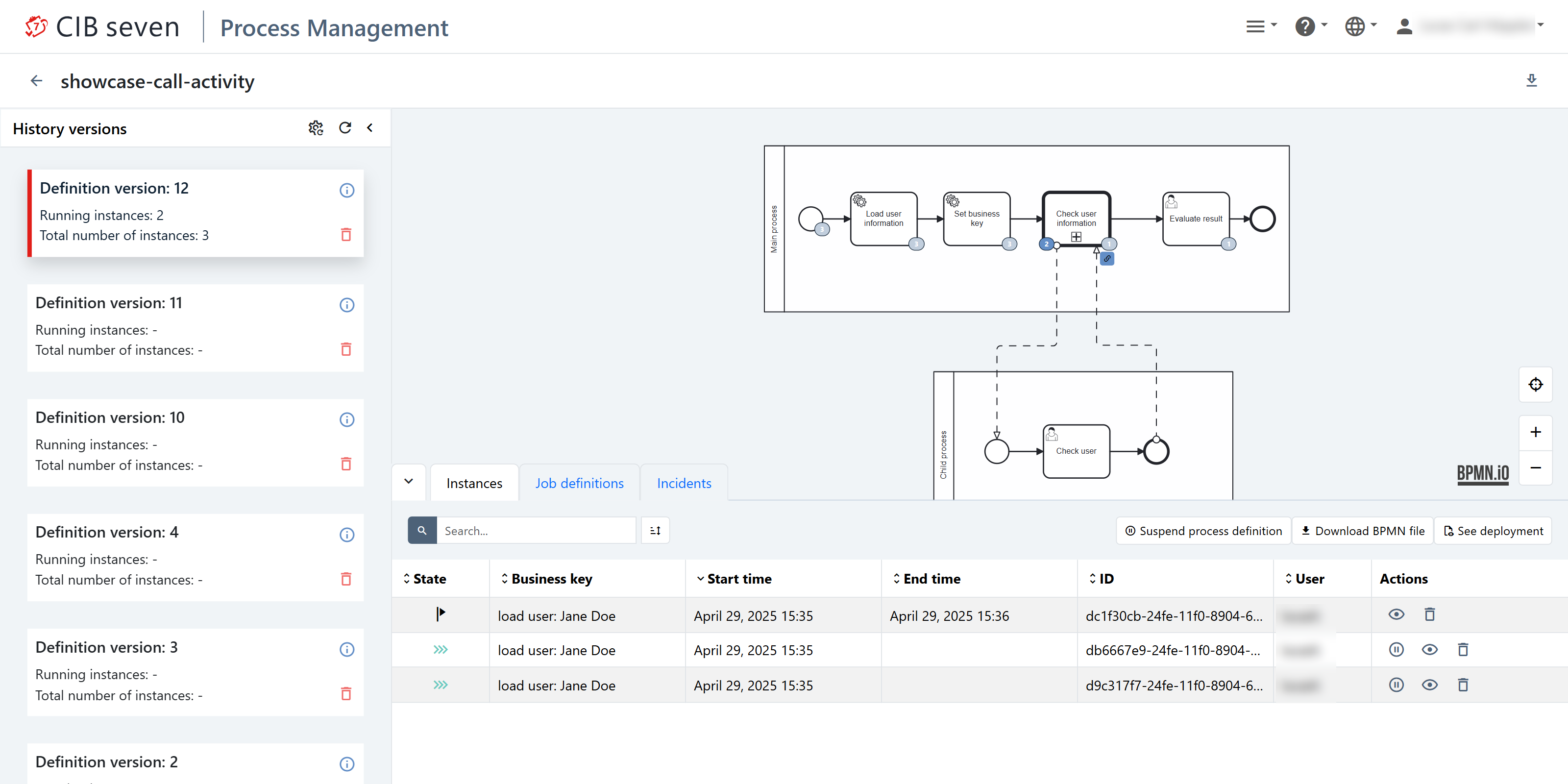View the instance d9c317f7
1568x784 pixels.
coord(1430,685)
